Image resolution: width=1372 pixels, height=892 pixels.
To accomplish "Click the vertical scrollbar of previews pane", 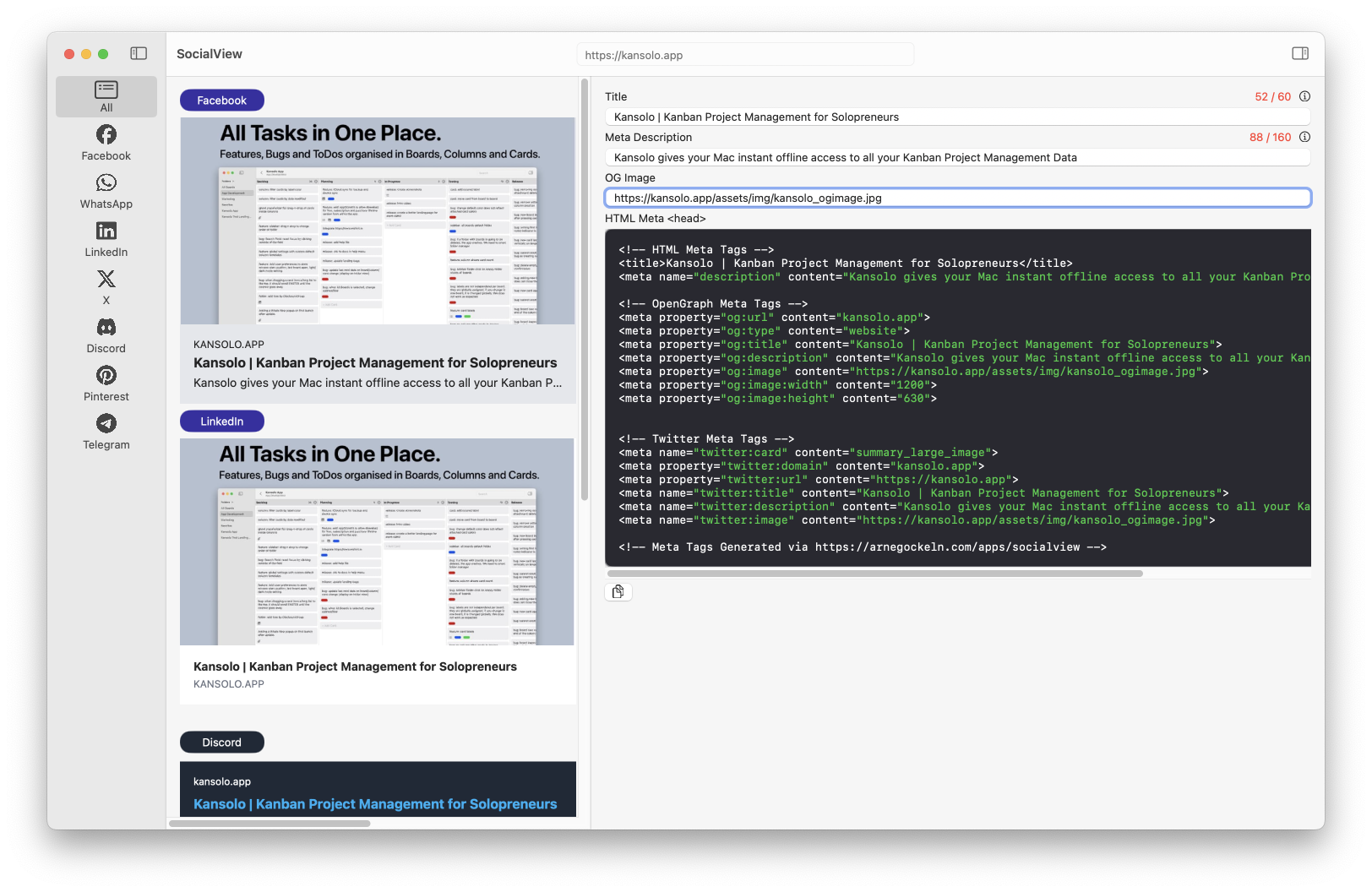I will pos(585,290).
